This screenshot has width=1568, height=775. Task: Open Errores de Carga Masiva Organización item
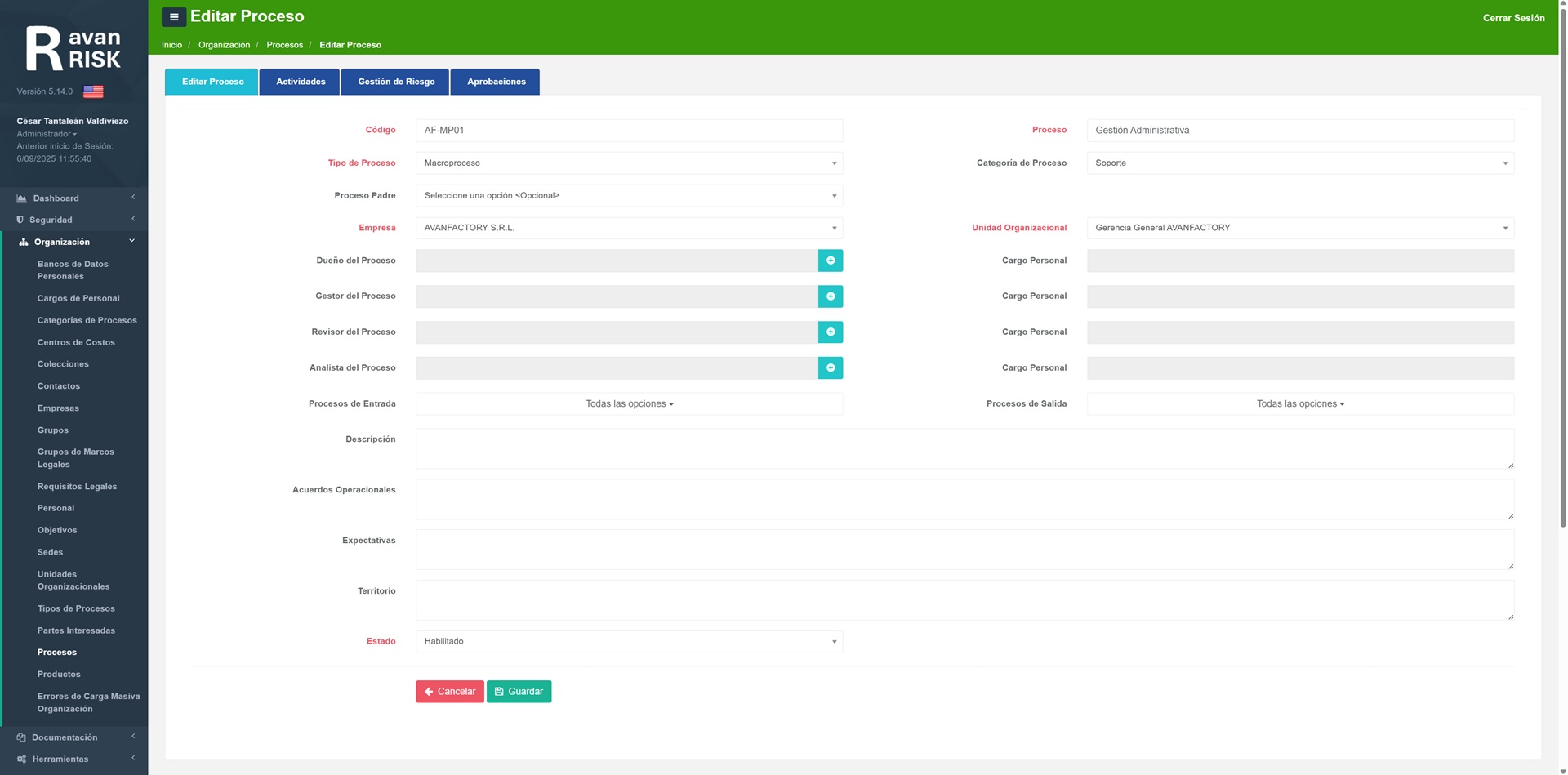(x=88, y=703)
